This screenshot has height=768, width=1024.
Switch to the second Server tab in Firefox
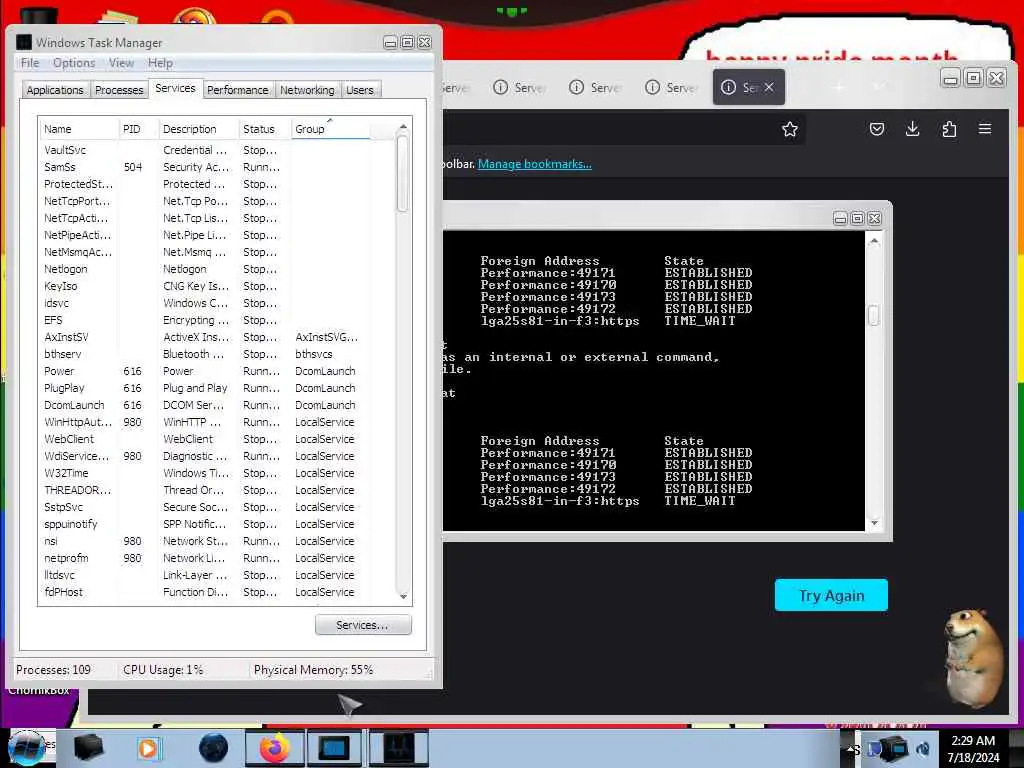(x=519, y=87)
